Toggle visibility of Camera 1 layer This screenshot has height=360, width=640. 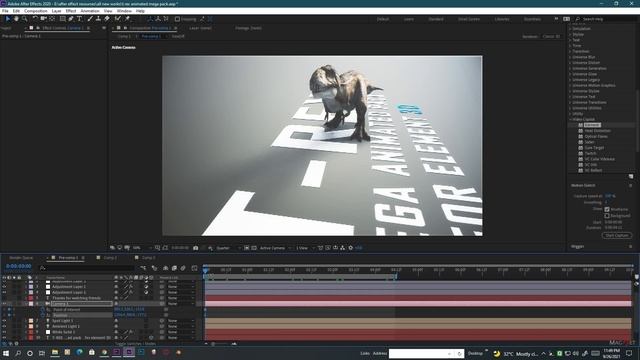(x=4, y=304)
